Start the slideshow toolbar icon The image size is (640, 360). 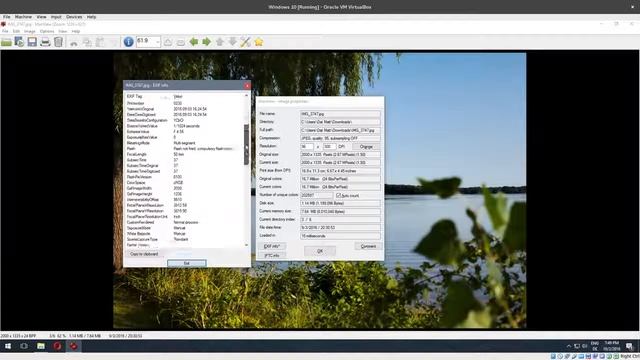tap(19, 42)
